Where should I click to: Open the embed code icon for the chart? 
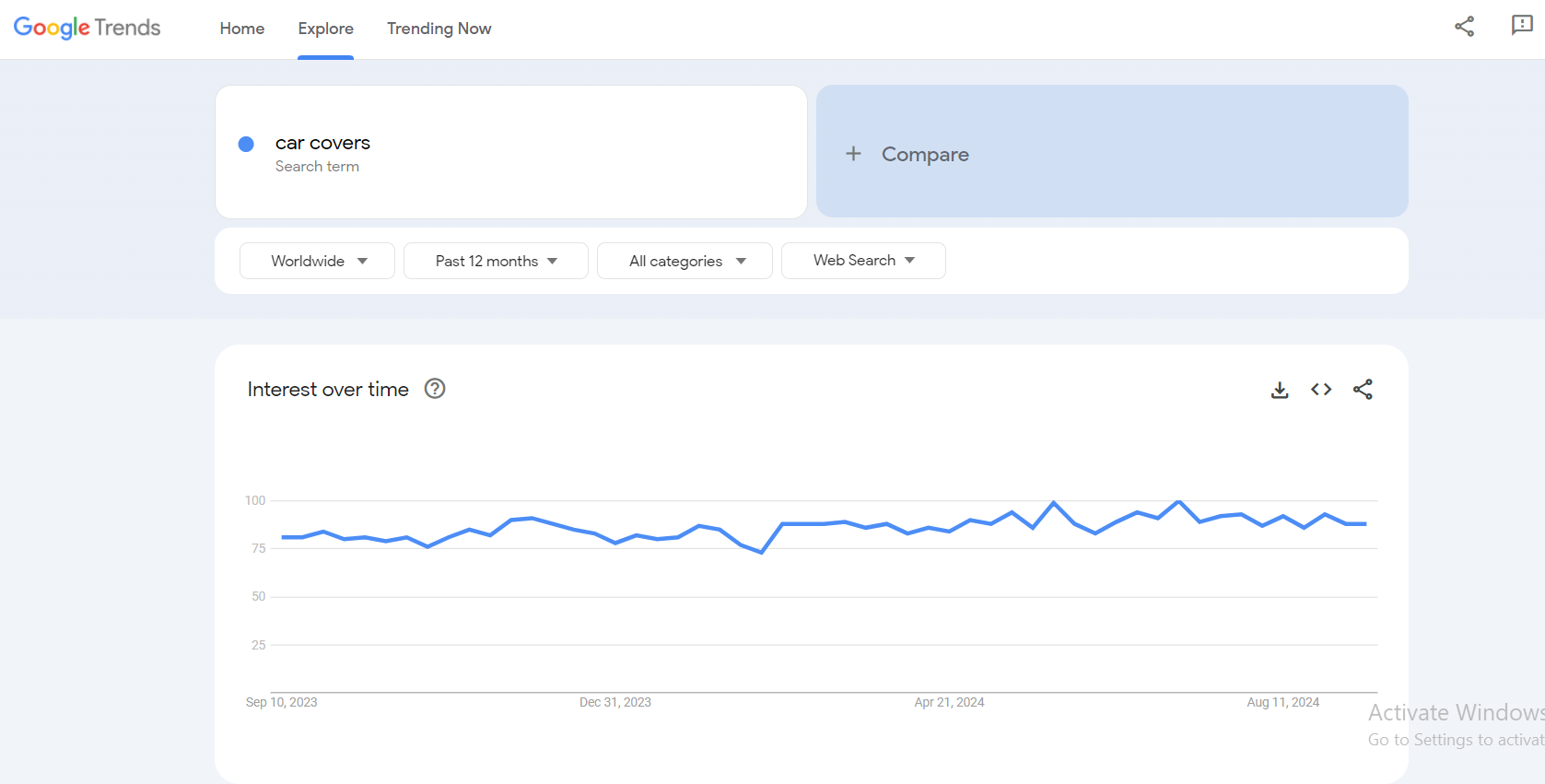point(1321,390)
